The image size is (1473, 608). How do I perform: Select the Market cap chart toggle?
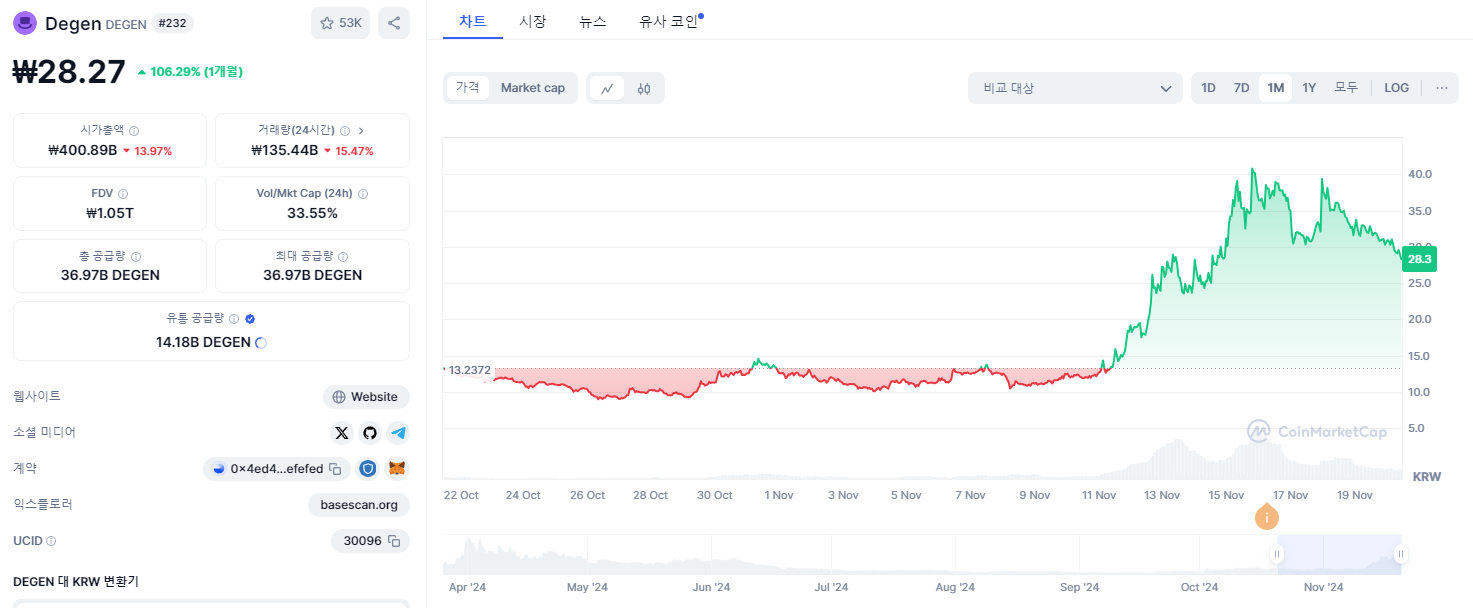tap(533, 88)
